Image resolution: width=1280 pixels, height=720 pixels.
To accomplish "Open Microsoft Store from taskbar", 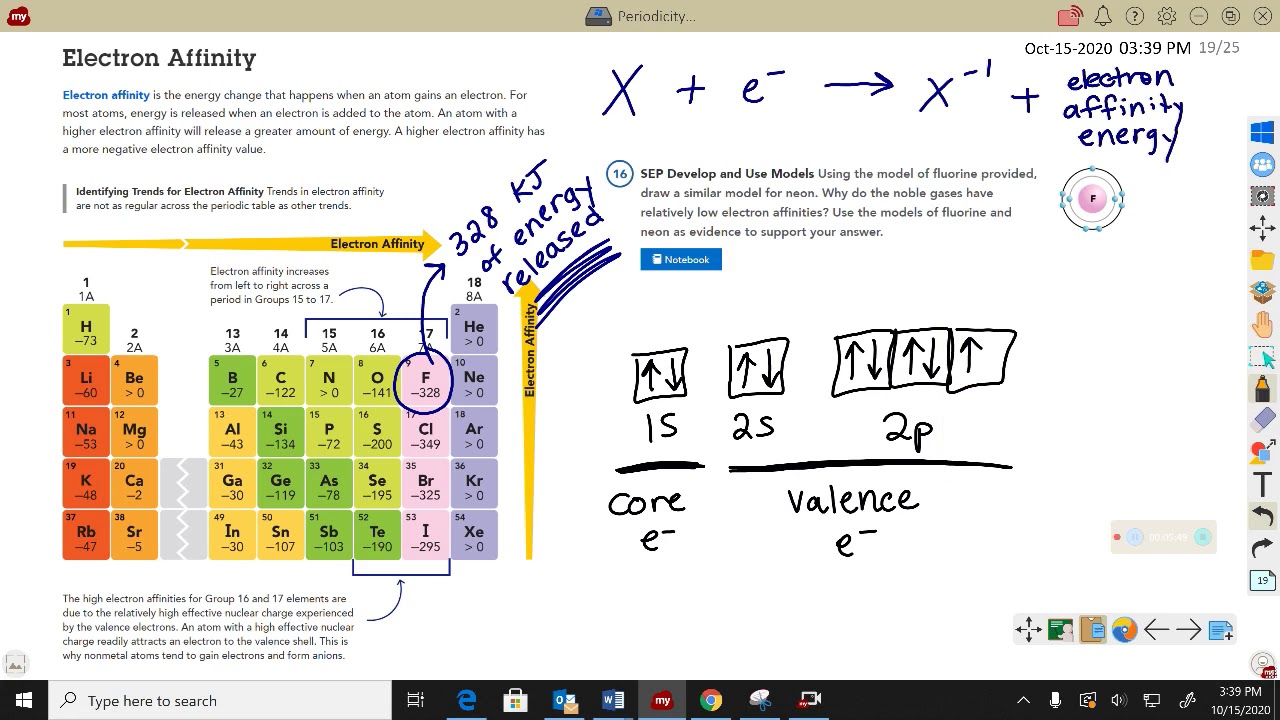I will pos(515,700).
